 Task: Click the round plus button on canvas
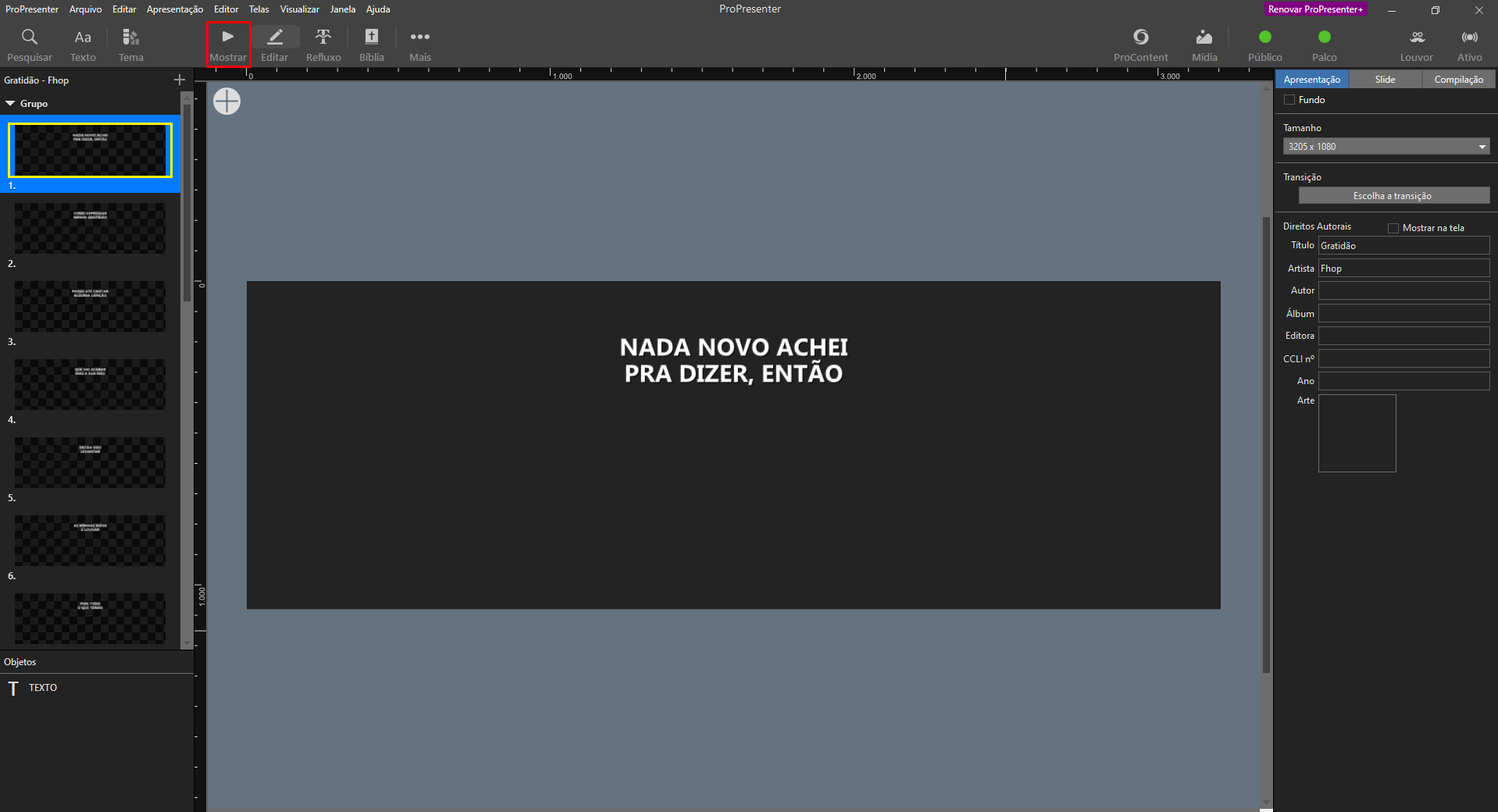[227, 101]
